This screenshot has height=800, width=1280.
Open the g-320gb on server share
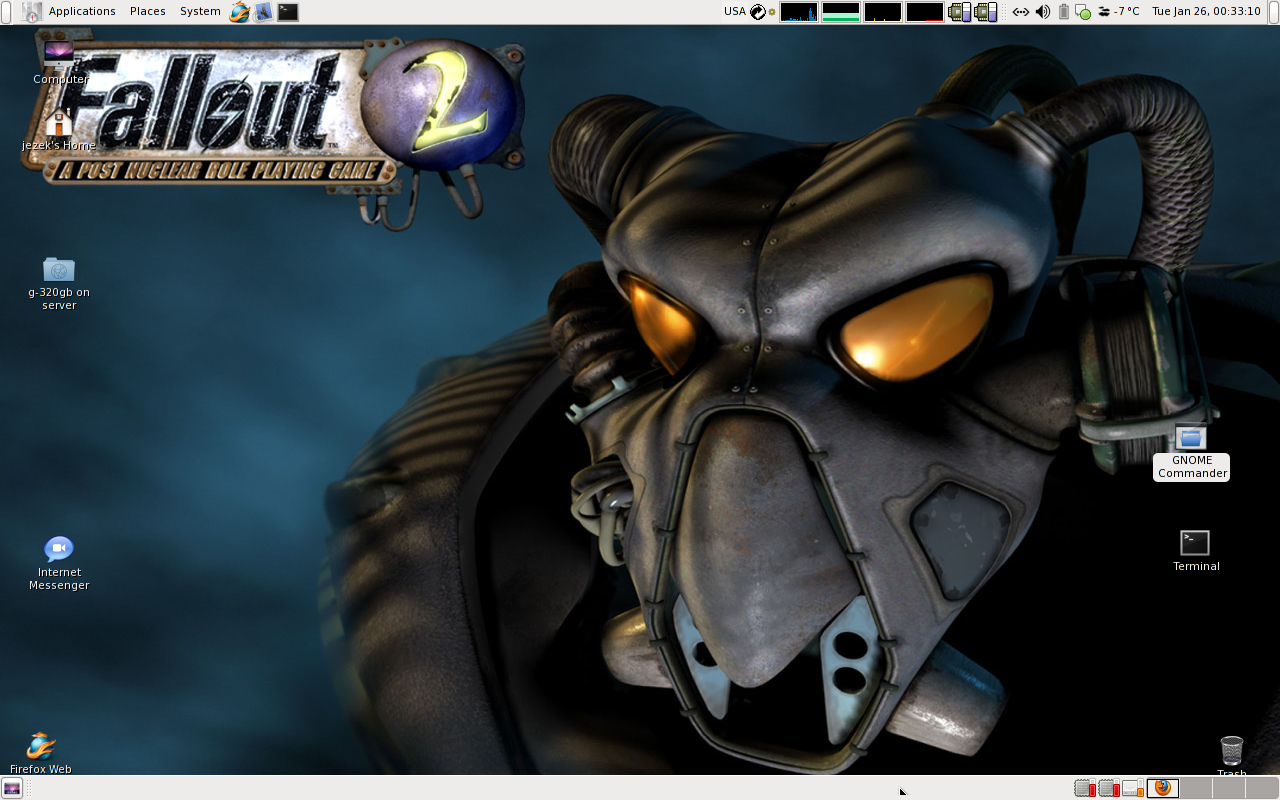click(x=59, y=283)
